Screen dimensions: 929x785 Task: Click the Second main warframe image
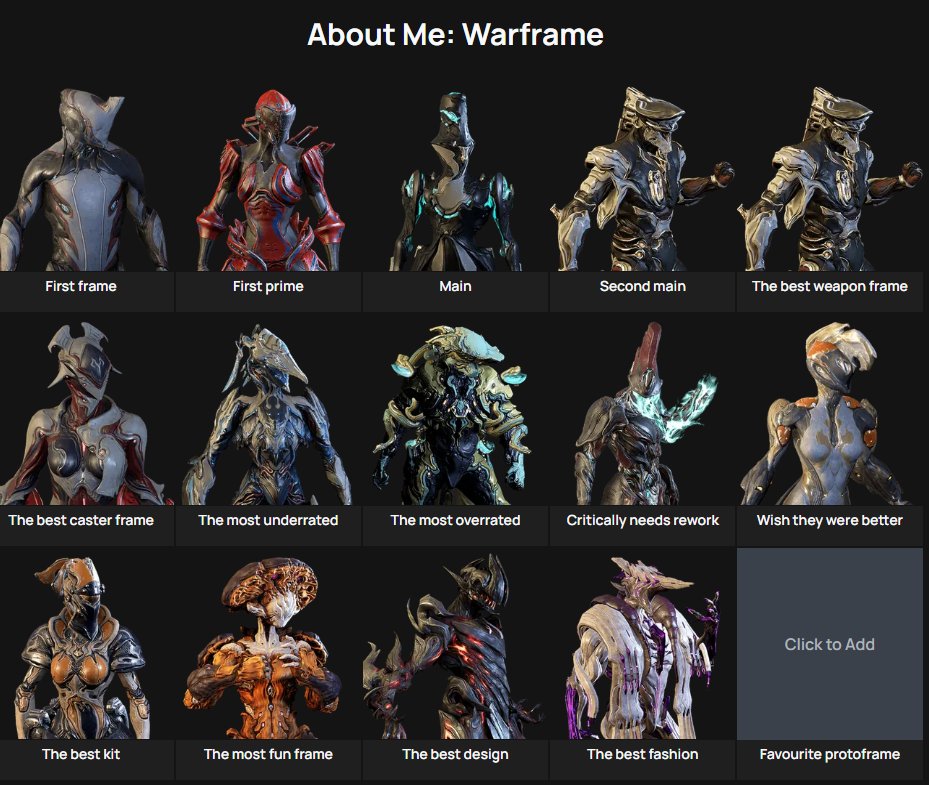point(642,178)
